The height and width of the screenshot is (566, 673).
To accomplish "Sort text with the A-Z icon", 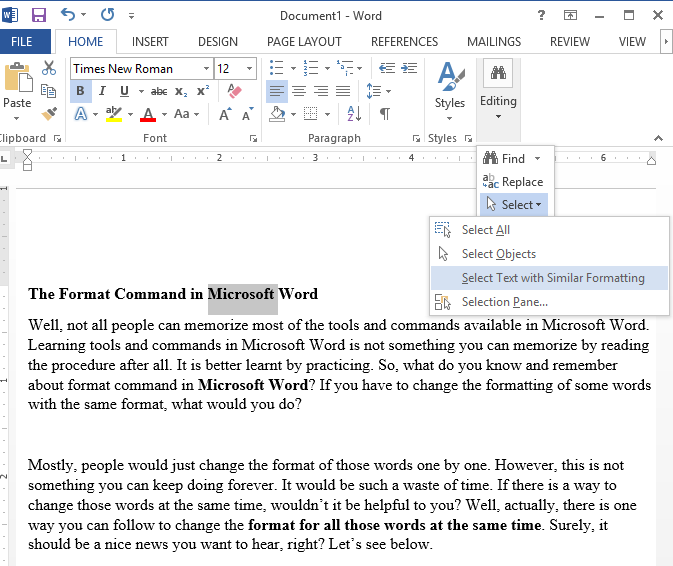I will click(354, 114).
